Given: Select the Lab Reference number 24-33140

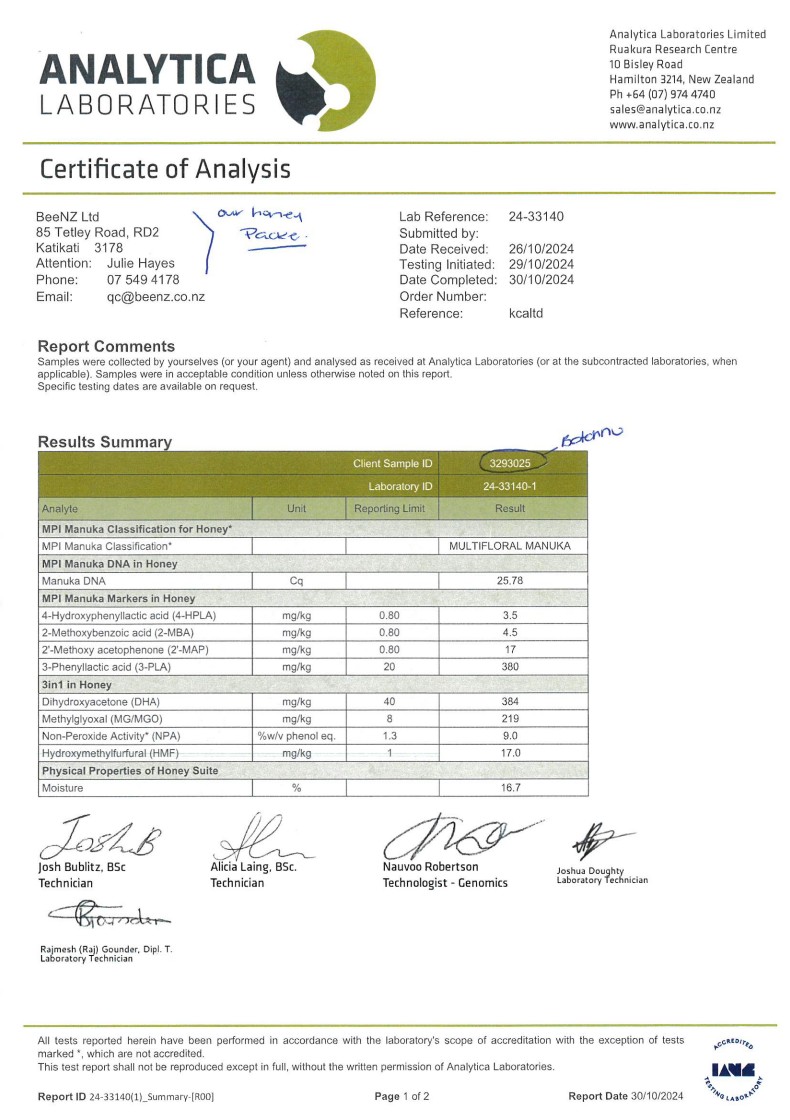Looking at the screenshot, I should [x=536, y=216].
